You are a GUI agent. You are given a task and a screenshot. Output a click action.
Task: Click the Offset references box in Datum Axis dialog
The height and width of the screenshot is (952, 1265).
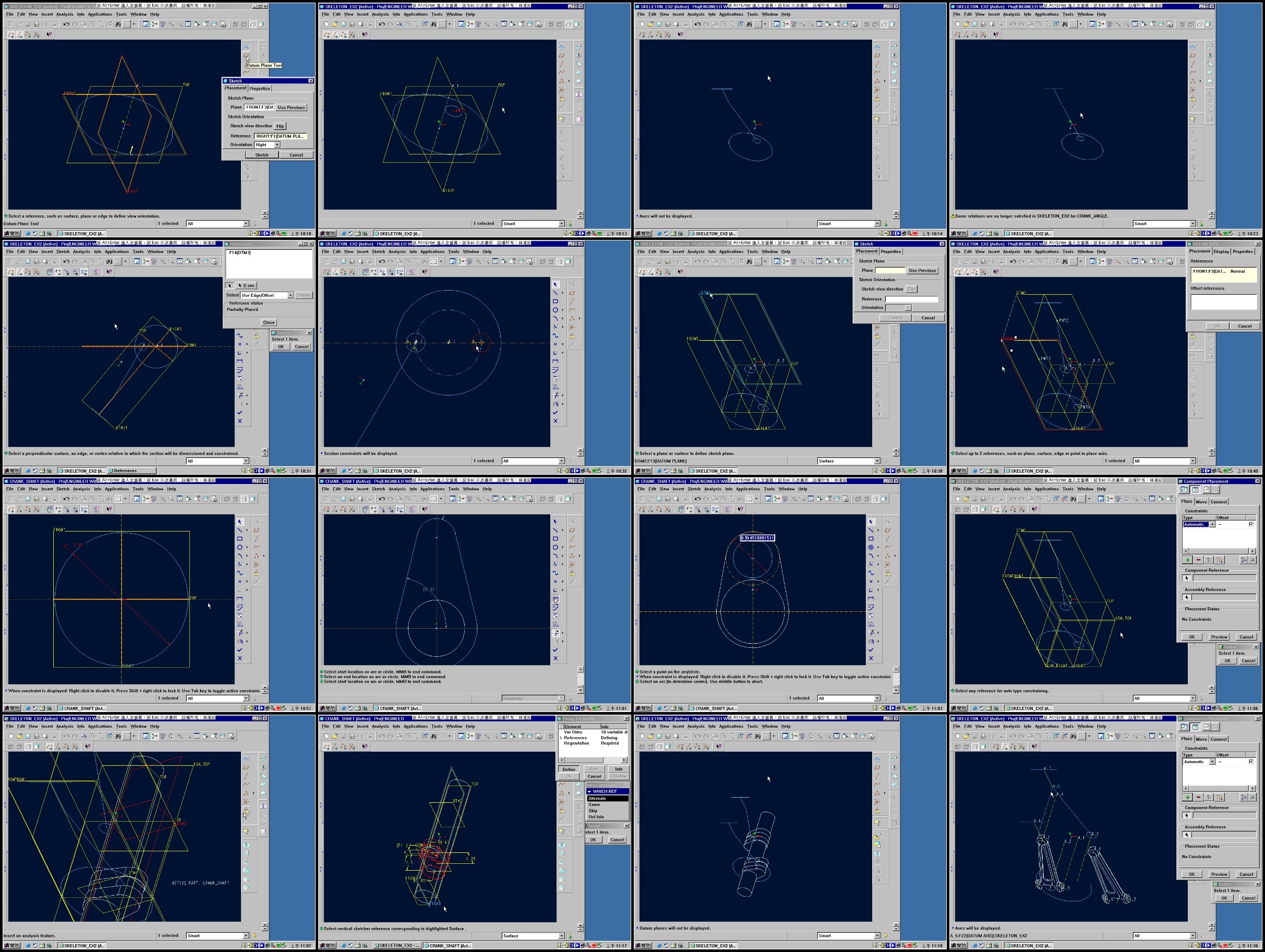[1223, 302]
